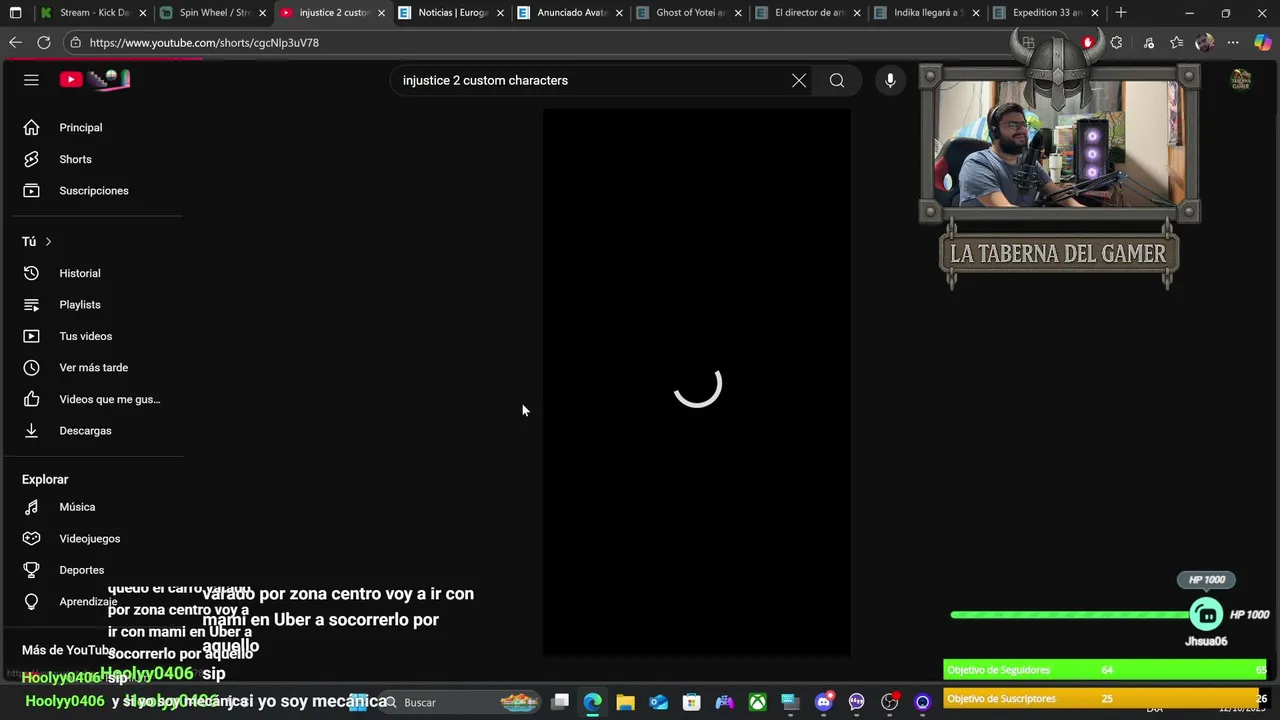Expand the Tú section chevron
Image resolution: width=1280 pixels, height=720 pixels.
(x=48, y=242)
